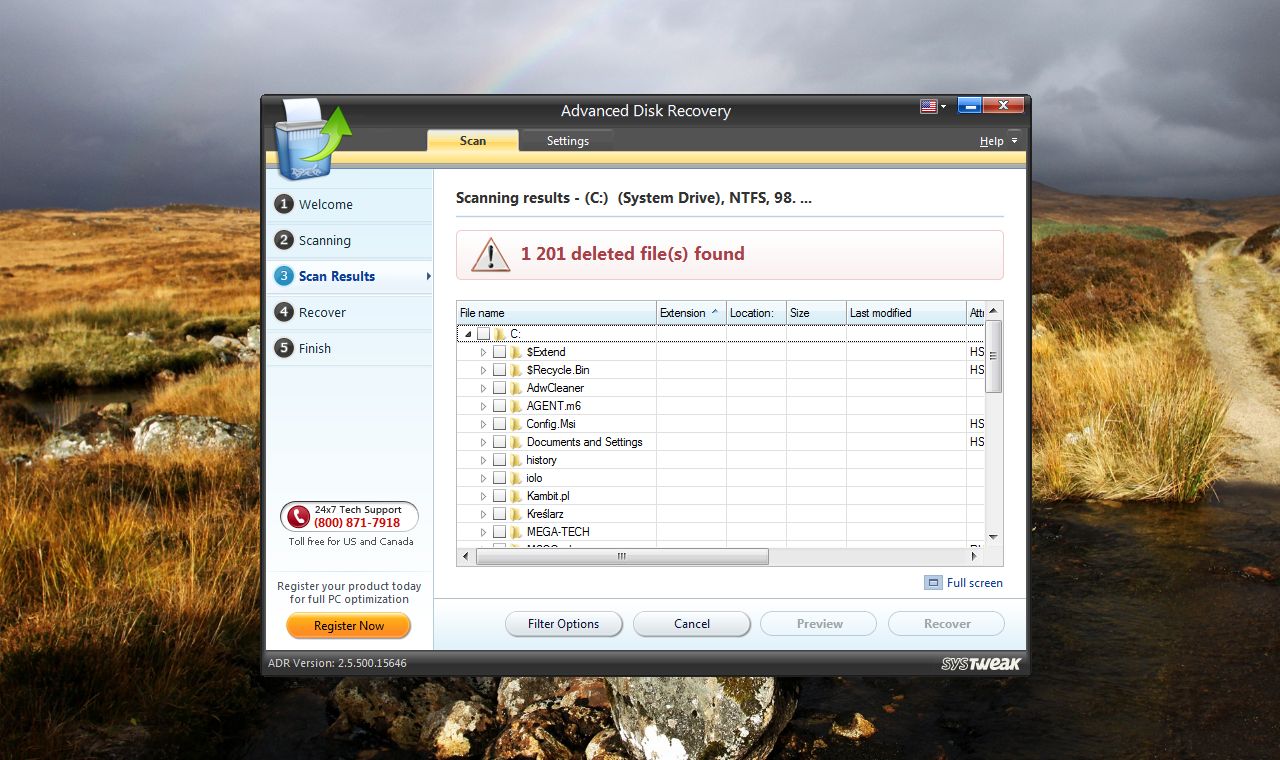This screenshot has height=760, width=1280.
Task: Click the tech support phone icon
Action: tap(298, 516)
